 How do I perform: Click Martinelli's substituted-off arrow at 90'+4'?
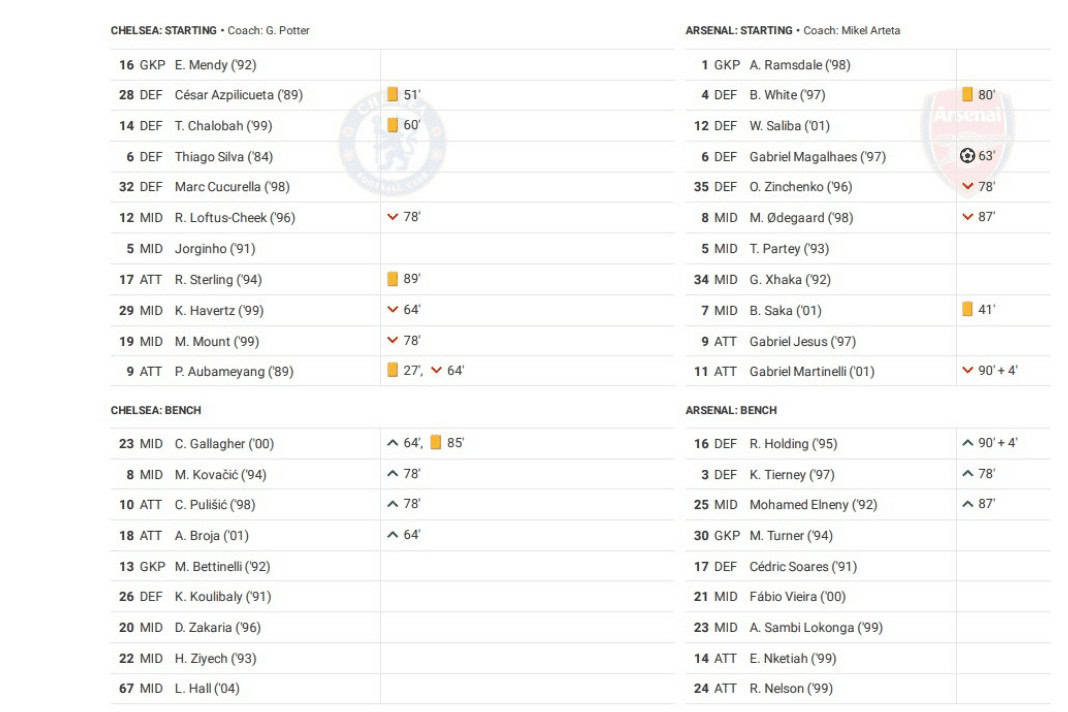tap(967, 371)
